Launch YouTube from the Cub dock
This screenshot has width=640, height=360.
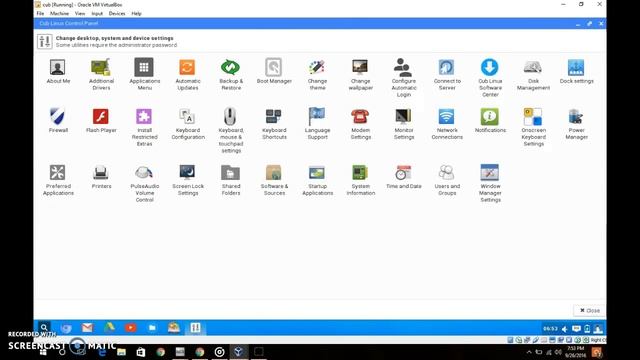click(x=130, y=328)
